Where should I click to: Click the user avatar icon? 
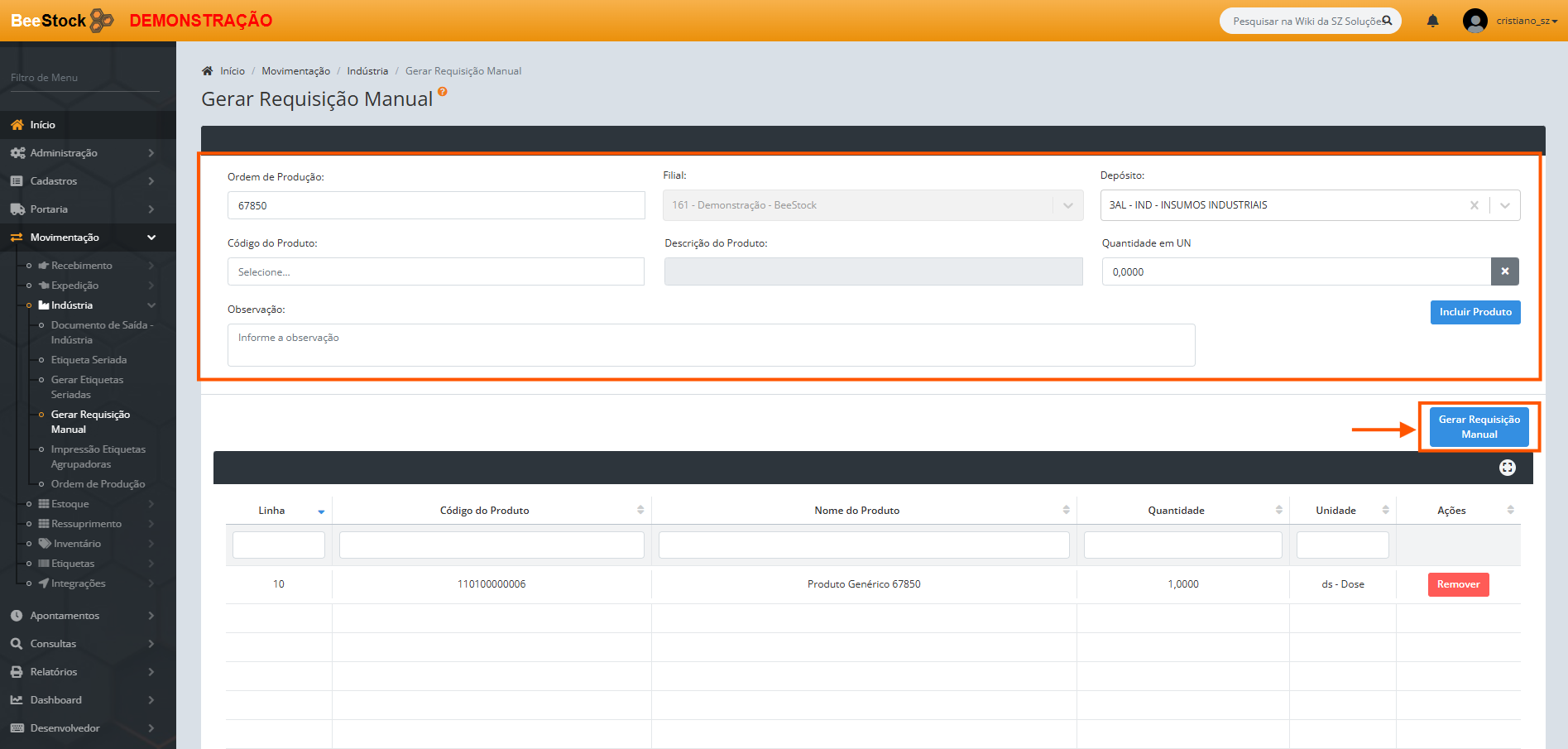coord(1474,21)
